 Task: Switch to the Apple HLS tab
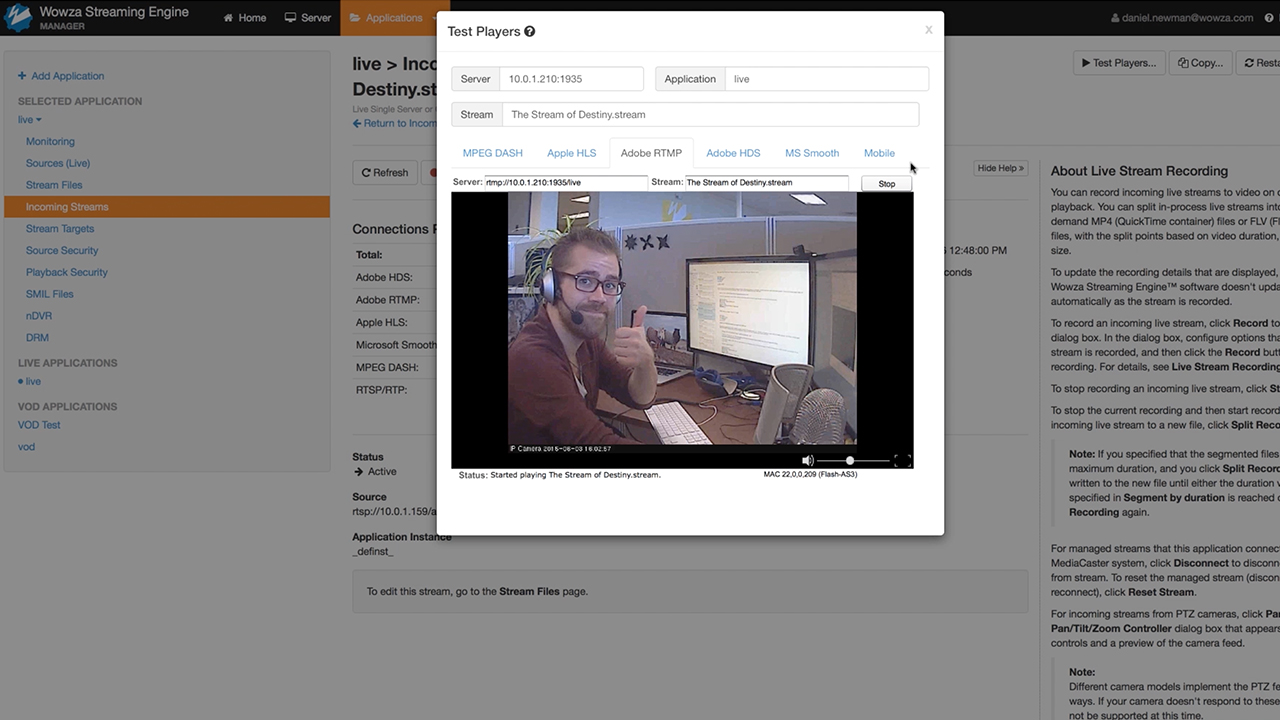571,153
